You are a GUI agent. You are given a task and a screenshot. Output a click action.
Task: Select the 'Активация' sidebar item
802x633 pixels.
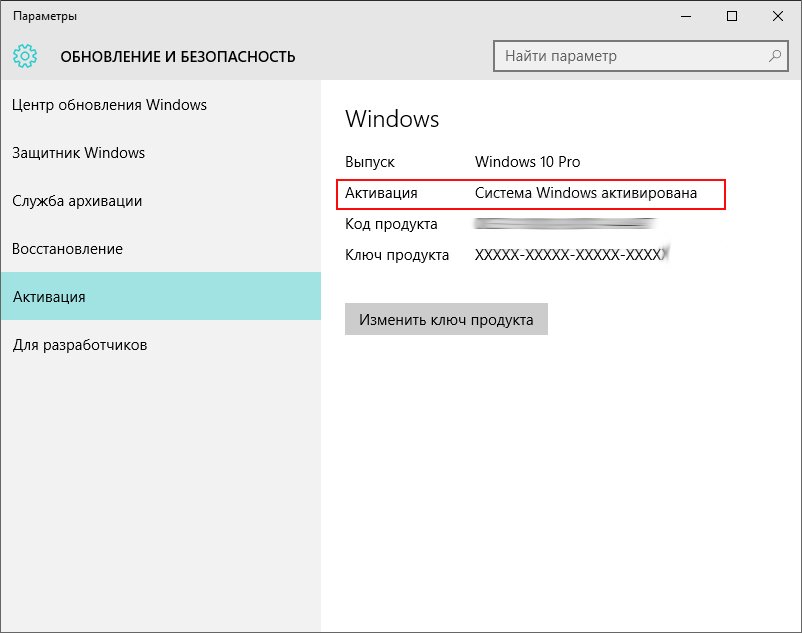pyautogui.click(x=161, y=297)
